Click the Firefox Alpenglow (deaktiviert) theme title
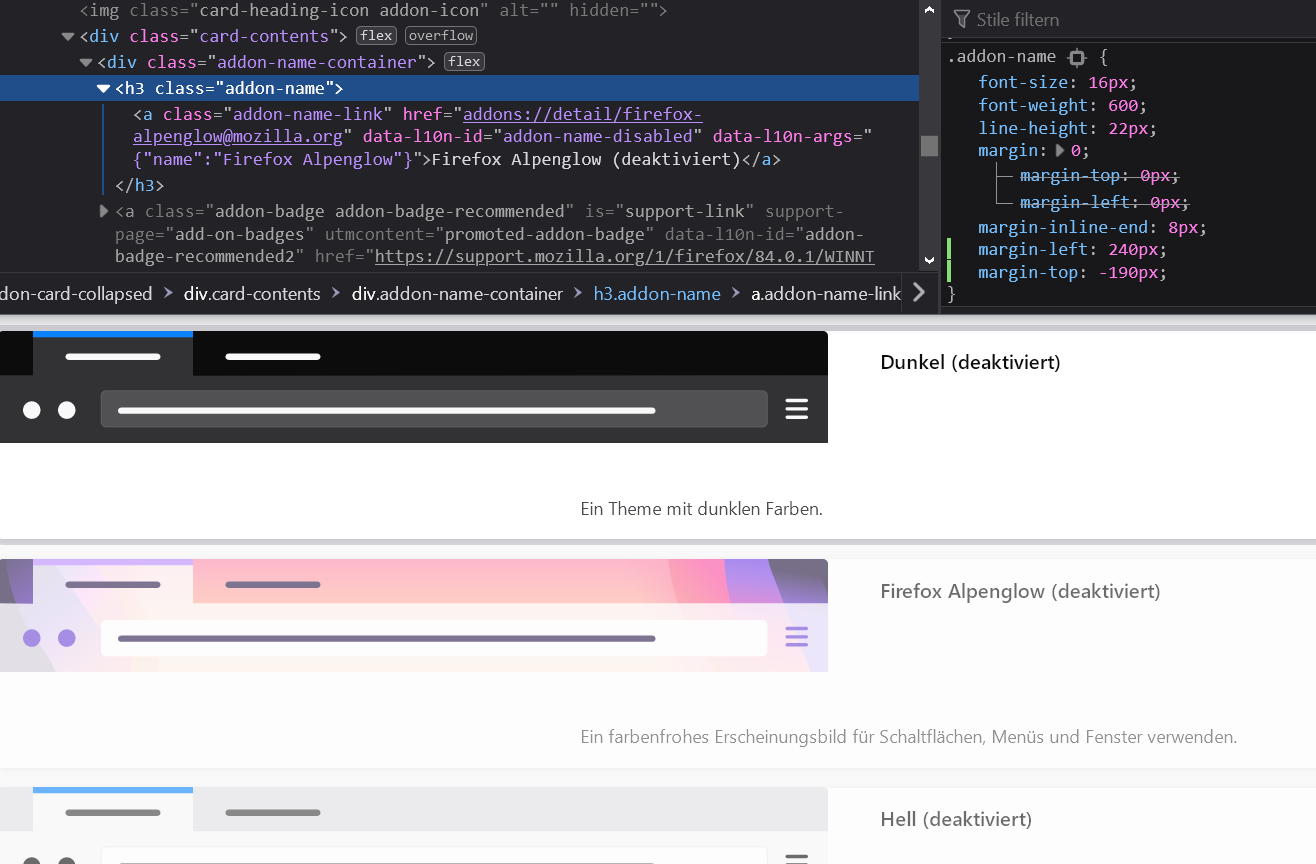The height and width of the screenshot is (864, 1316). (1020, 591)
